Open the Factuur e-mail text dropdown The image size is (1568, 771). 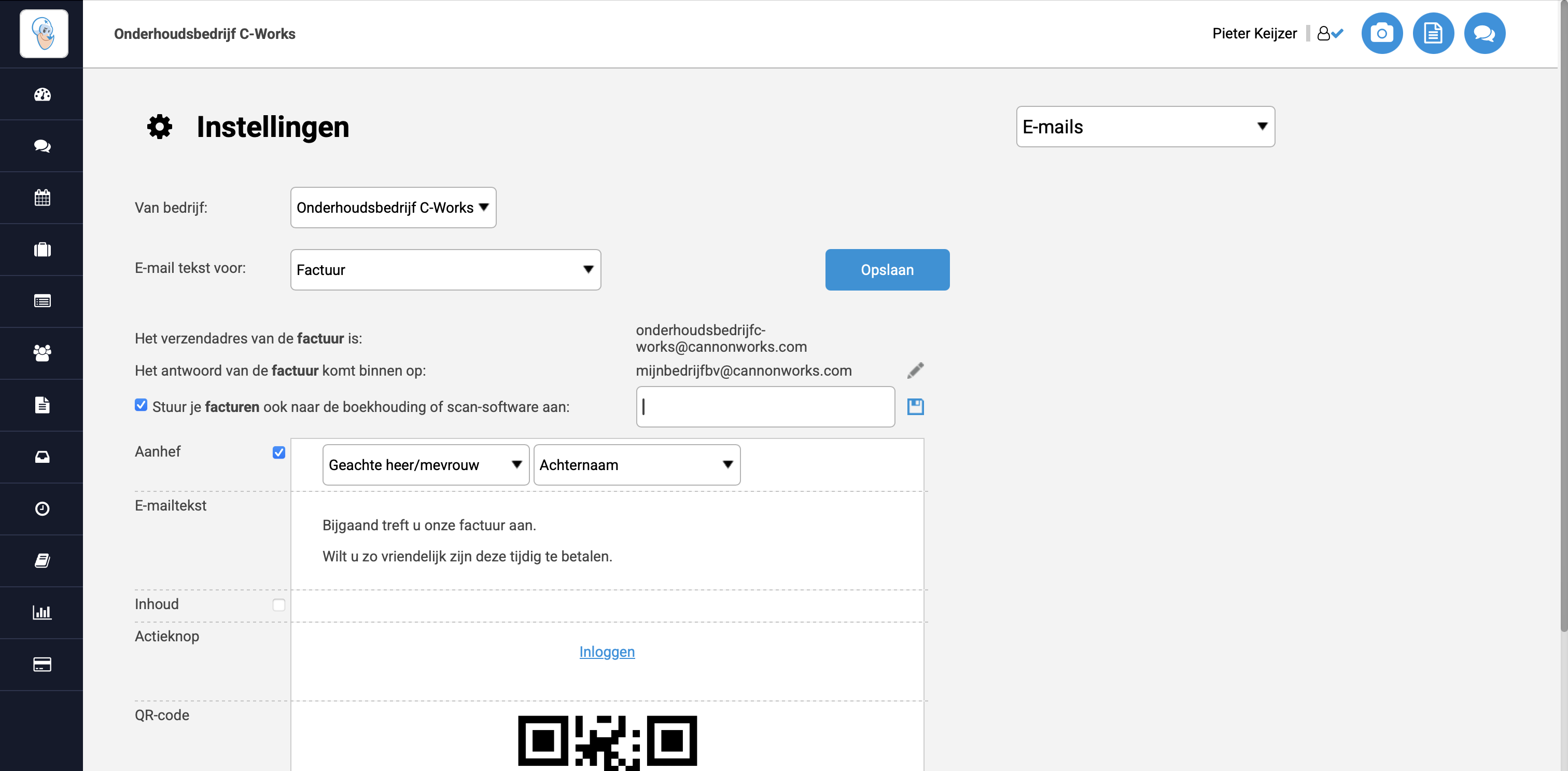click(x=445, y=270)
